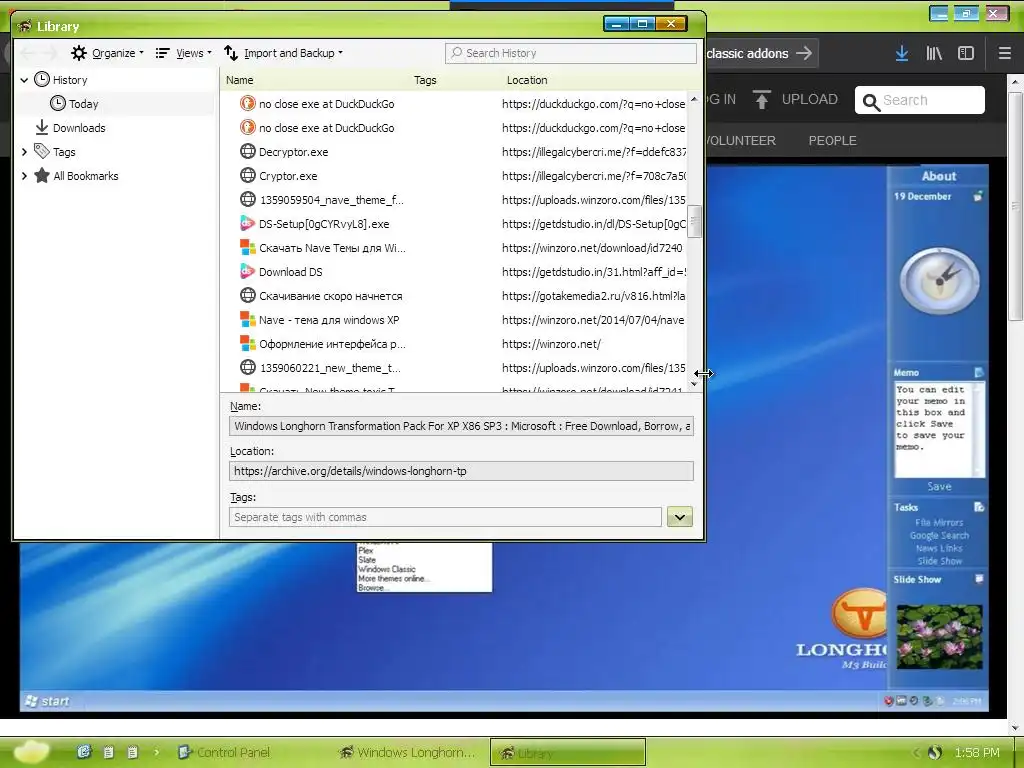Open the Views menu in Library

click(184, 53)
